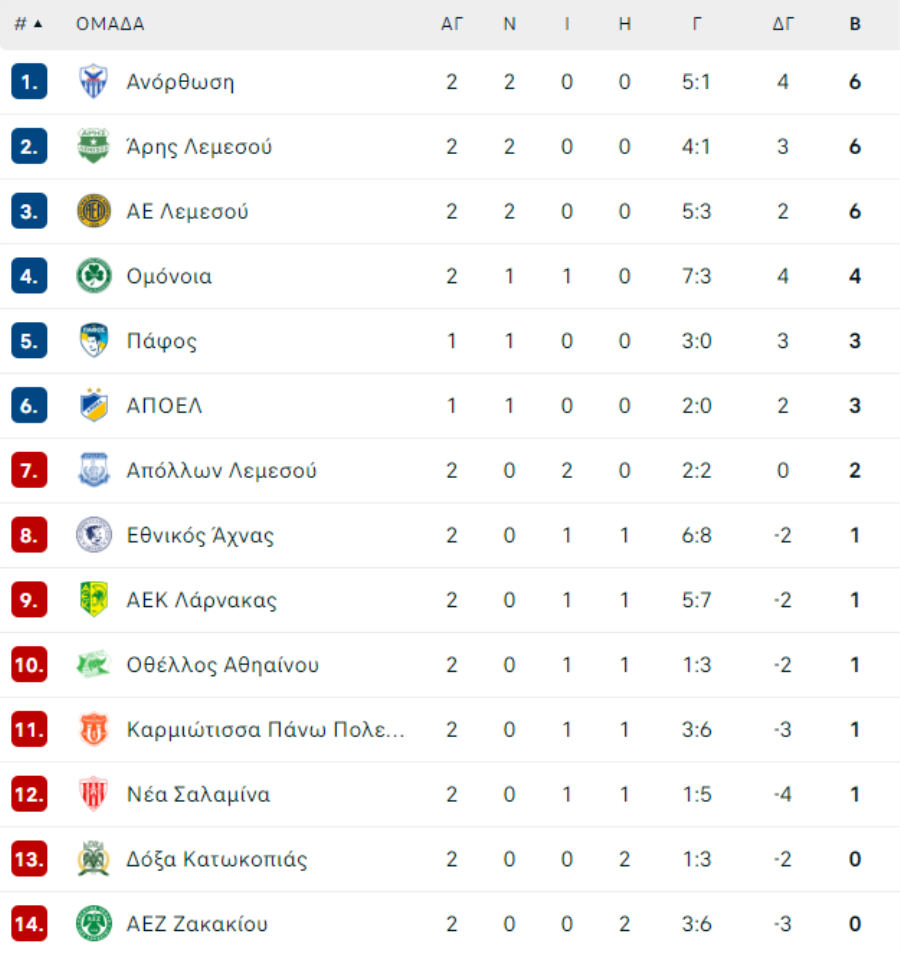Click the ΑΕΚ Λάρνακας yellow-green crest
900x953 pixels.
(x=94, y=599)
